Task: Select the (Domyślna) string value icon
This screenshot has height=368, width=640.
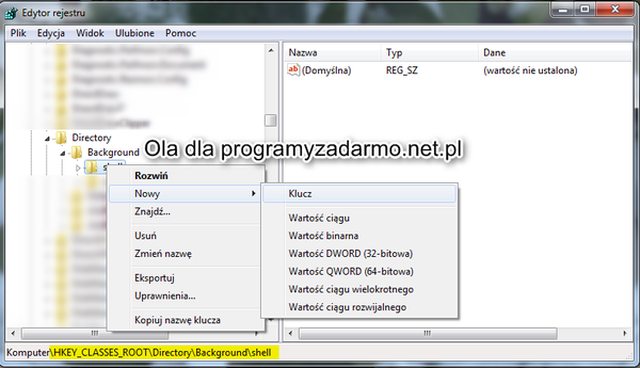Action: point(293,70)
